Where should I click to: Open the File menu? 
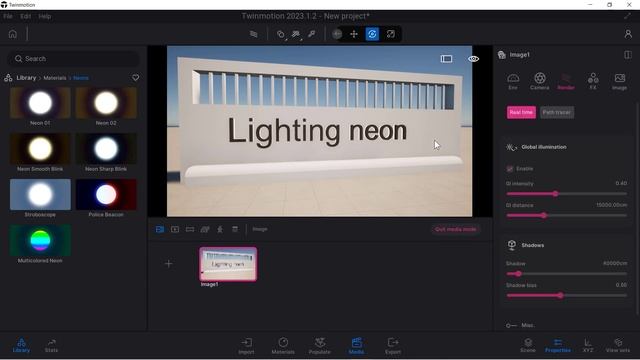click(8, 16)
